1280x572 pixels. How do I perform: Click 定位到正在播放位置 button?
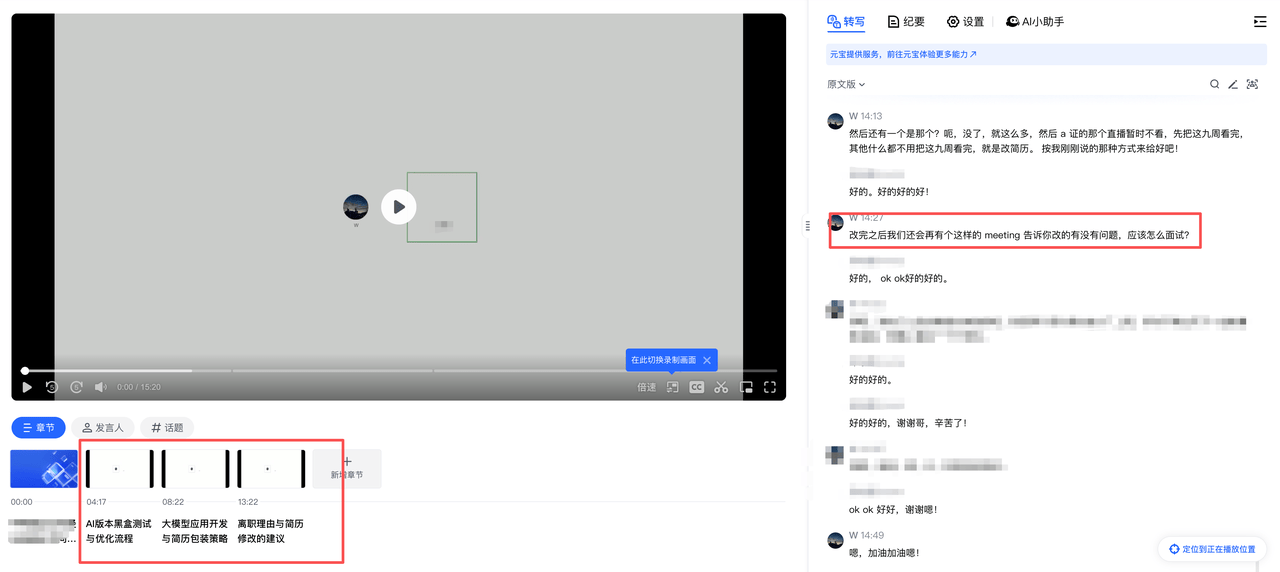coord(1212,549)
